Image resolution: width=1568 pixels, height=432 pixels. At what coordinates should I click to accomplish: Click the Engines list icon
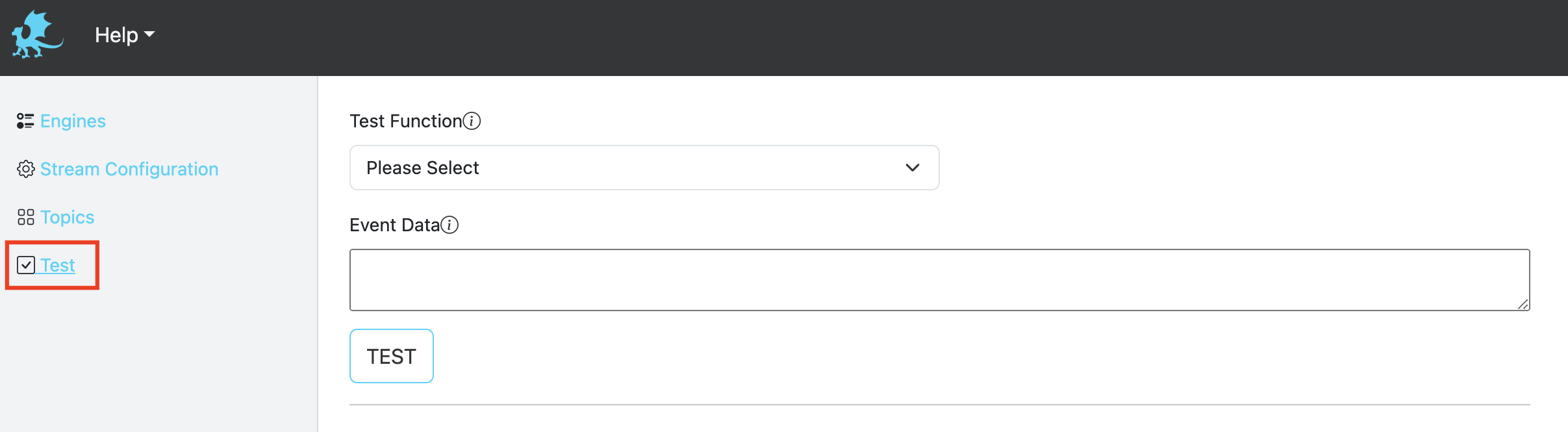click(25, 121)
